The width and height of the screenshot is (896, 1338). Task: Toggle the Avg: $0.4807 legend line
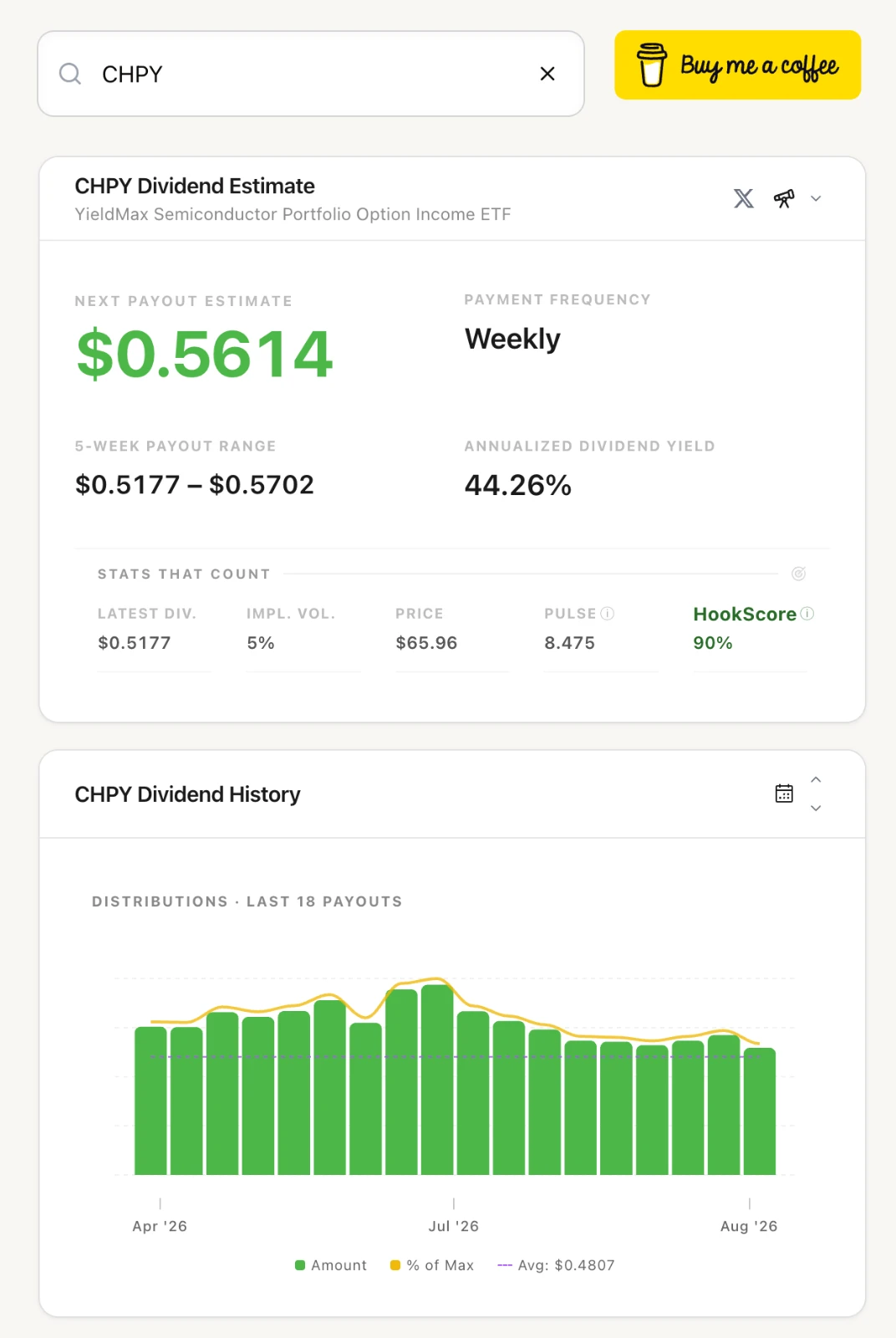point(556,1265)
